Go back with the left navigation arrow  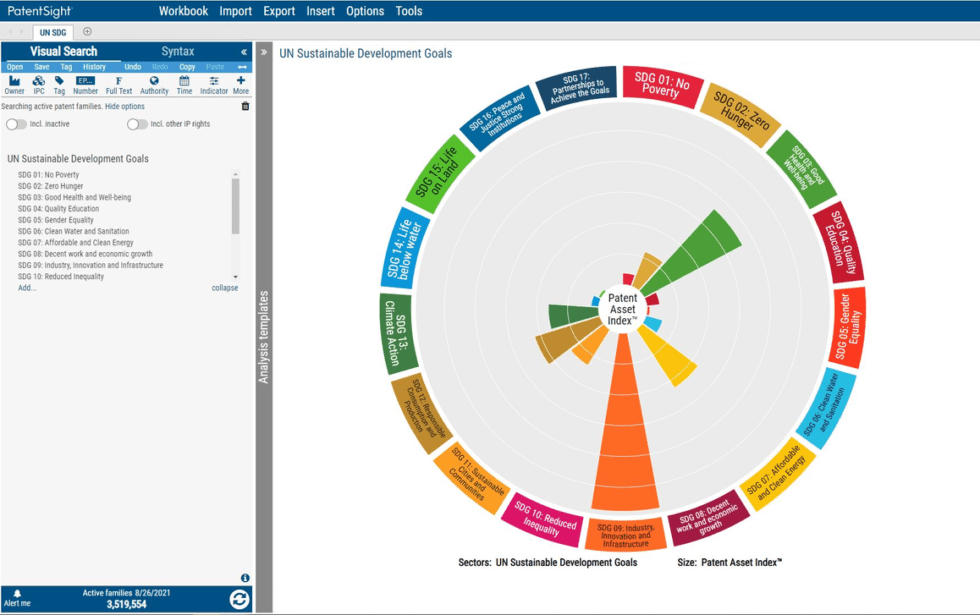[x=11, y=32]
